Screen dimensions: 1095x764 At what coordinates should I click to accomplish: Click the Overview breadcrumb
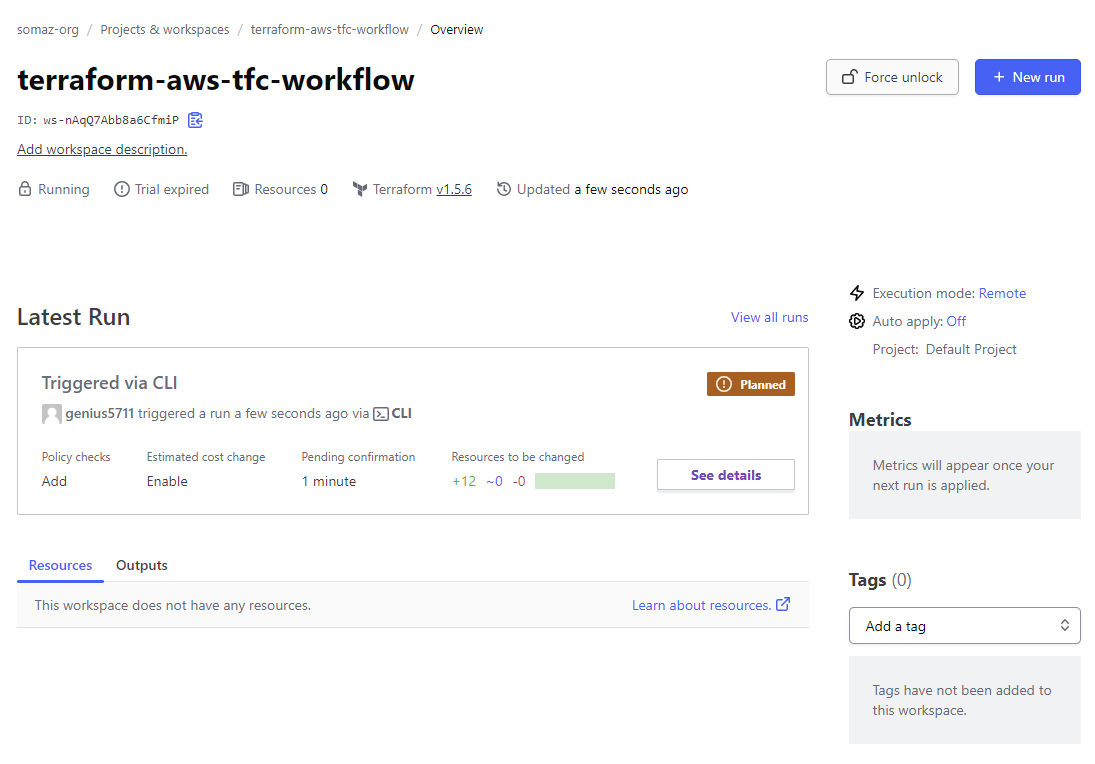[457, 29]
